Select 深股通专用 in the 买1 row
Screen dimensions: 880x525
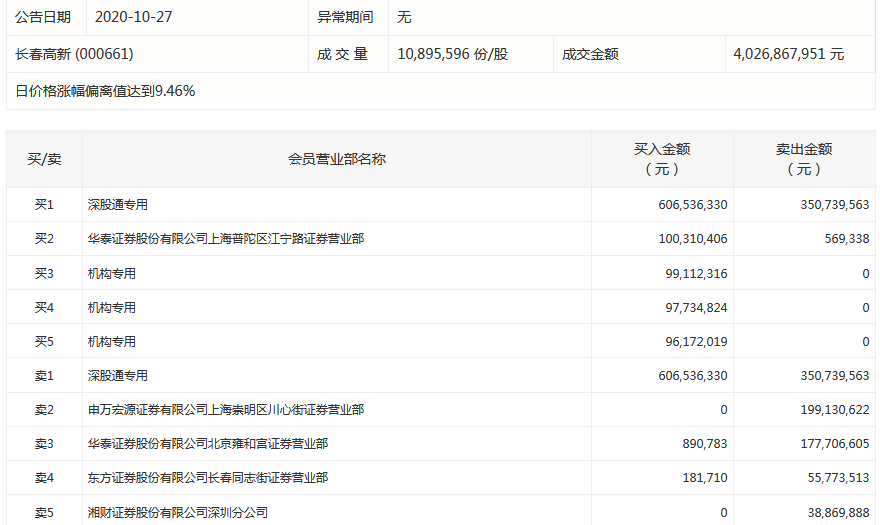pos(117,205)
